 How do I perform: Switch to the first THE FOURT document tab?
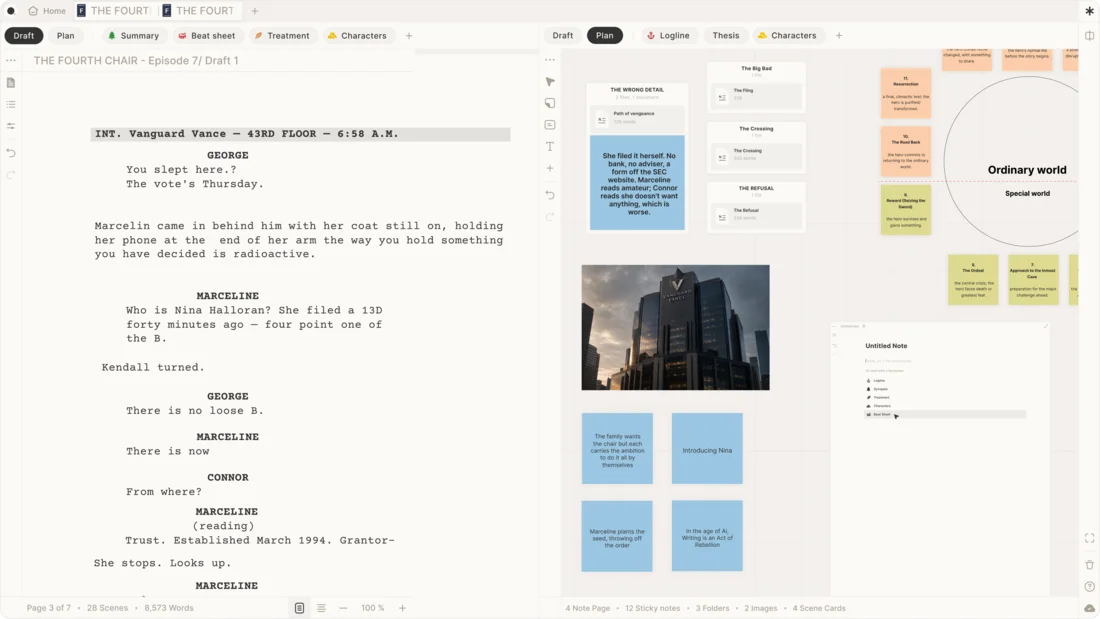click(x=114, y=11)
